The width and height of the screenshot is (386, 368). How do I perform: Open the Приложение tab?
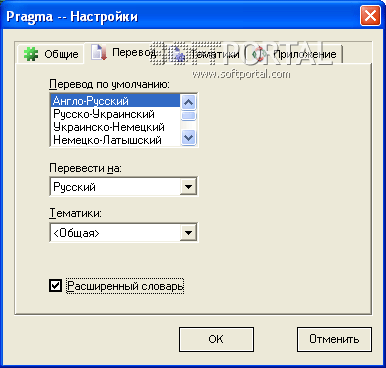294,54
